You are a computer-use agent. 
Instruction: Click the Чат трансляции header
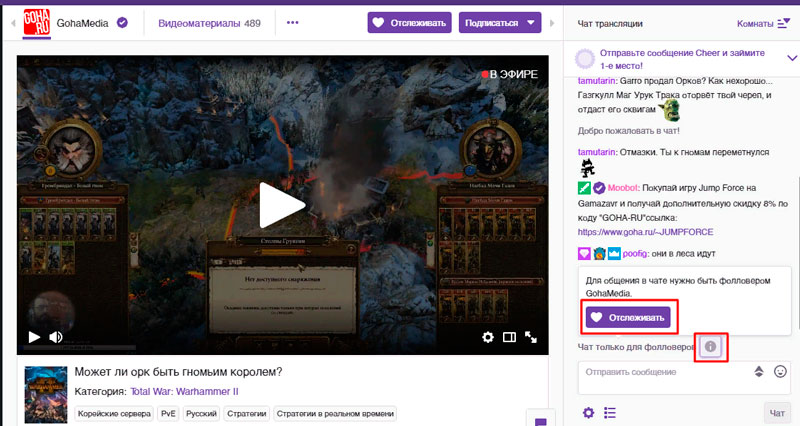pos(610,23)
